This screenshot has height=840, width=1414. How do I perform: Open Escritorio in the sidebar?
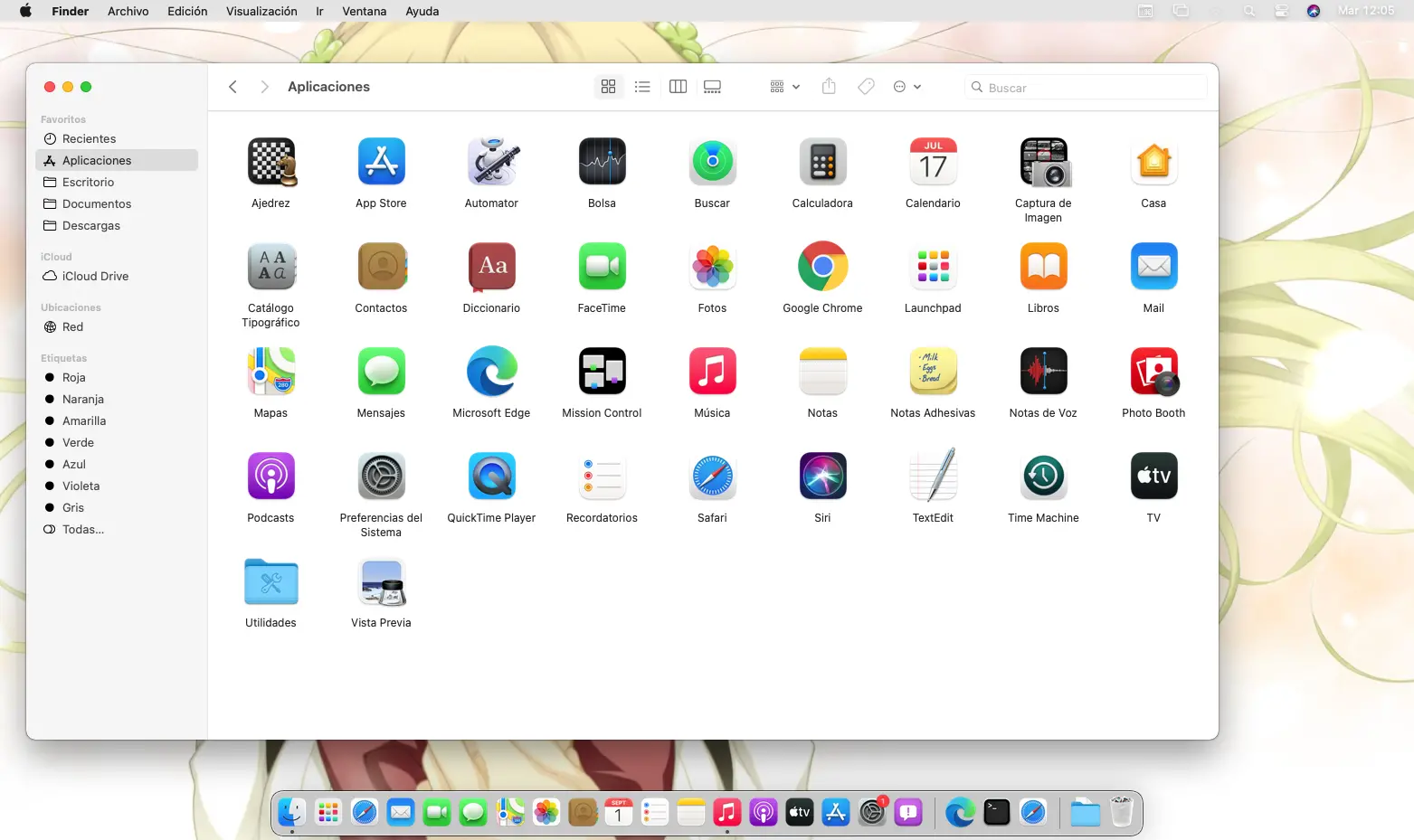tap(117, 182)
